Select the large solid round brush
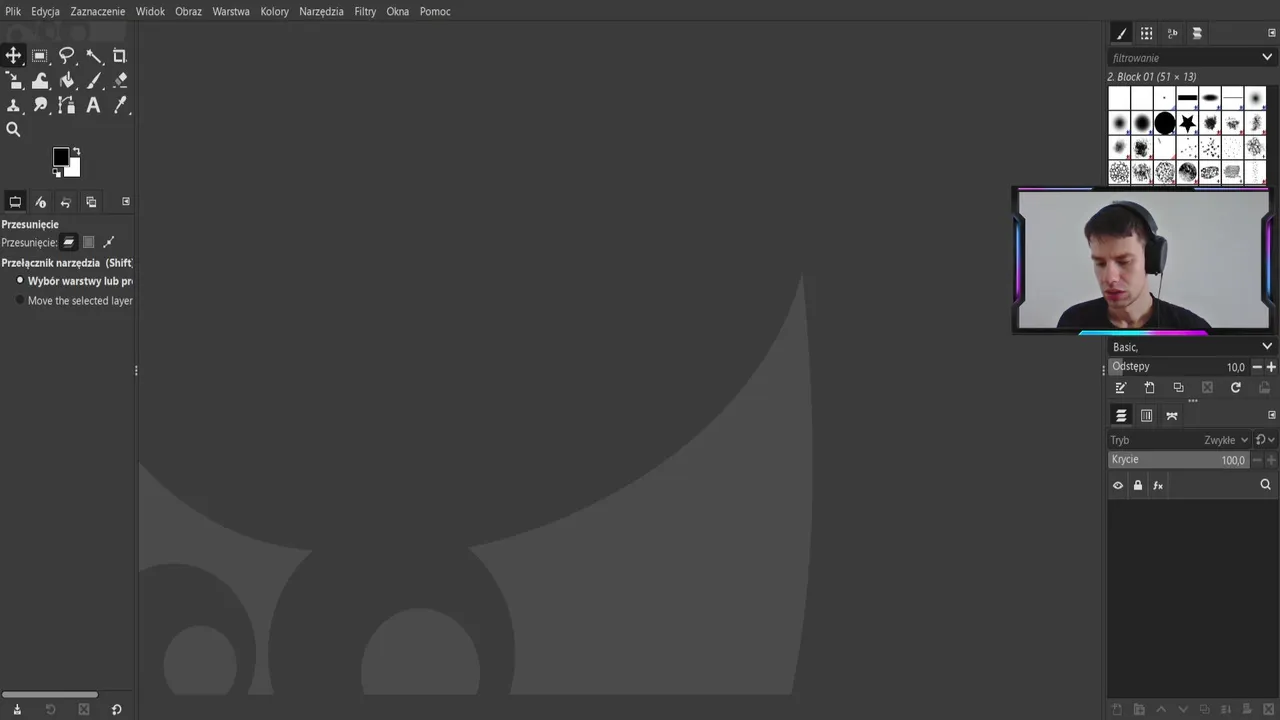This screenshot has height=720, width=1280. 1165,123
